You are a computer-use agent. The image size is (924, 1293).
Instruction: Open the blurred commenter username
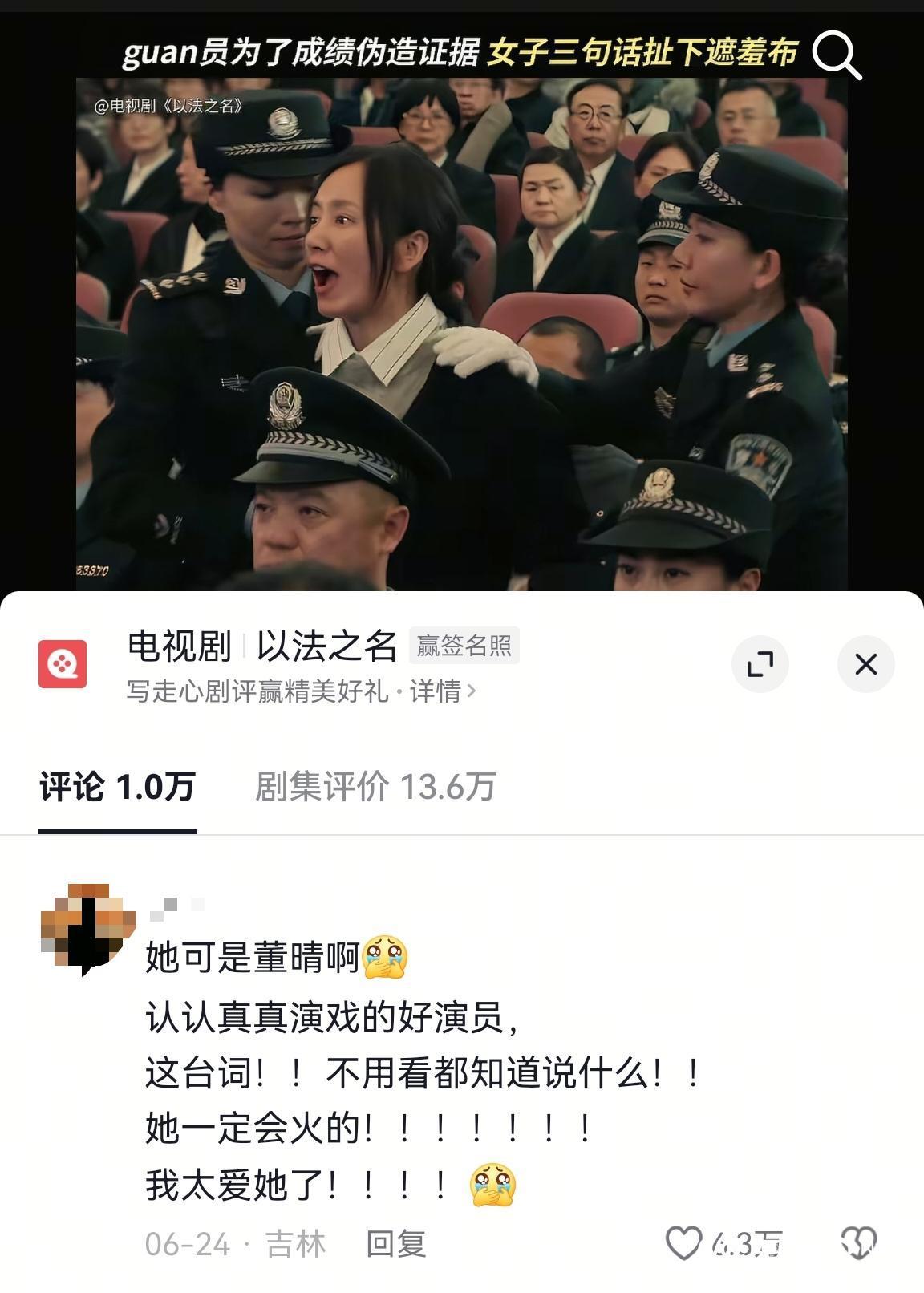point(177,907)
